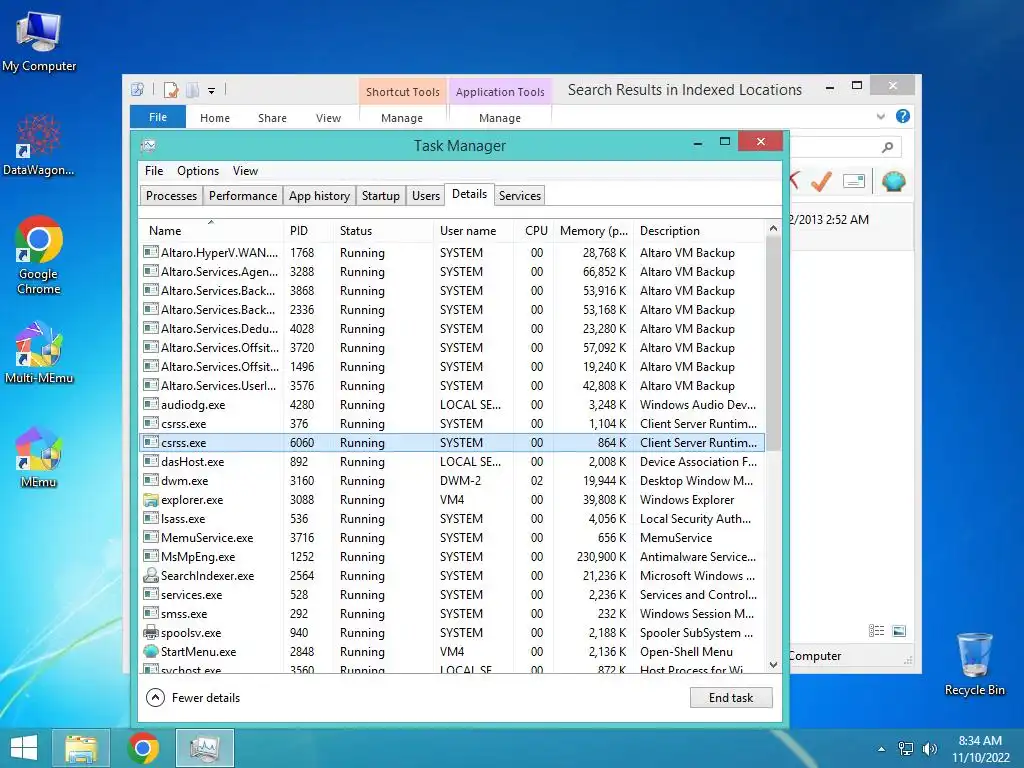Viewport: 1024px width, 768px height.
Task: Open the DataWagon desktop shortcut
Action: coord(39,145)
